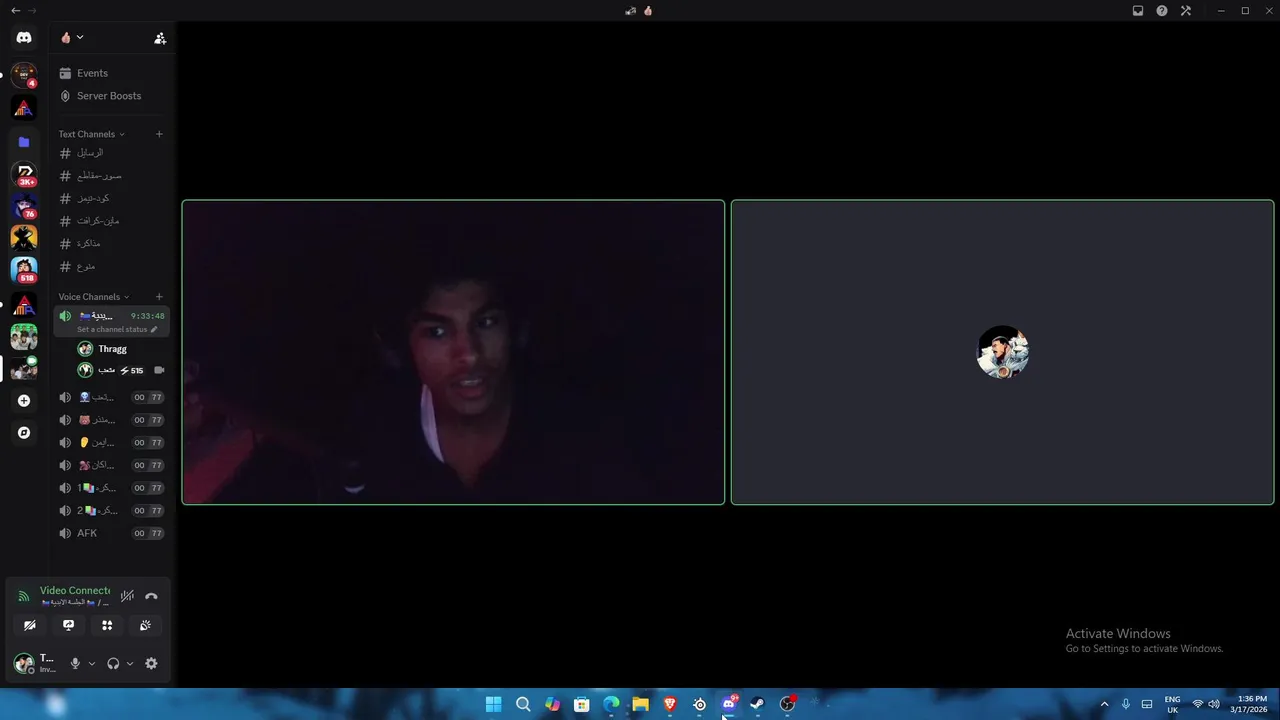Disconnect from voice with hang-up icon
This screenshot has height=720, width=1280.
[151, 596]
